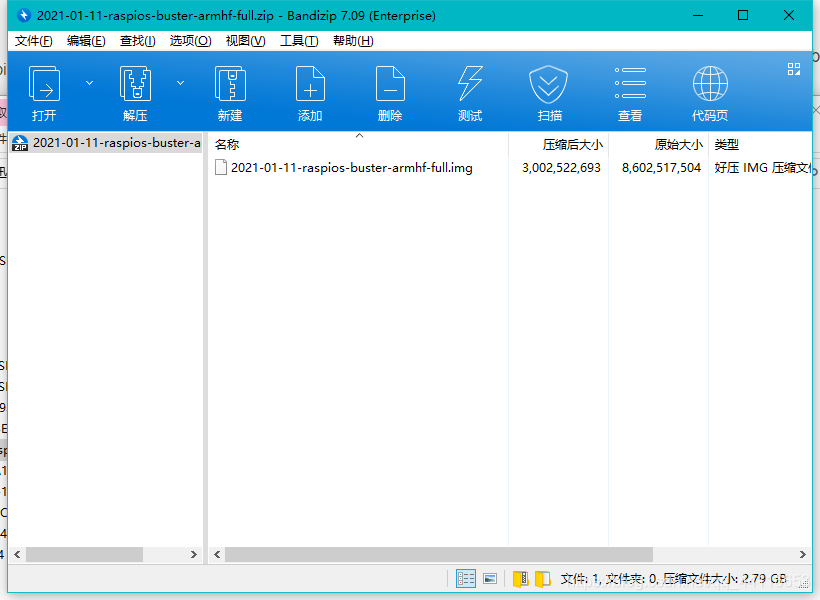Switch to image preview view in status bar

(x=490, y=579)
